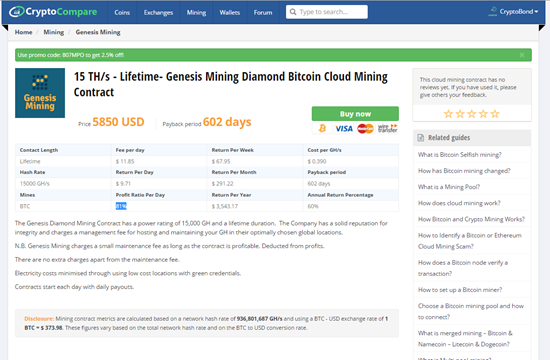The image size is (550, 360).
Task: Select the VISA payment icon
Action: [344, 129]
